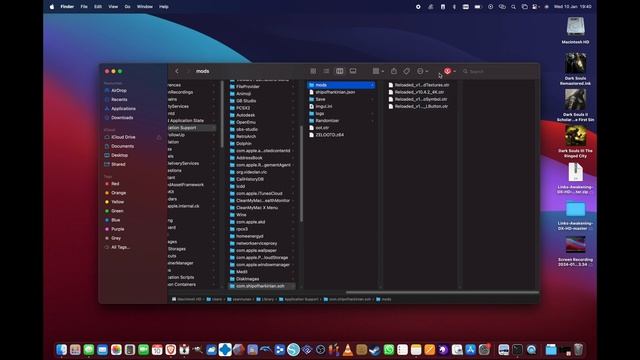The width and height of the screenshot is (640, 360).
Task: Open the Group By dropdown in toolbar
Action: tap(378, 71)
